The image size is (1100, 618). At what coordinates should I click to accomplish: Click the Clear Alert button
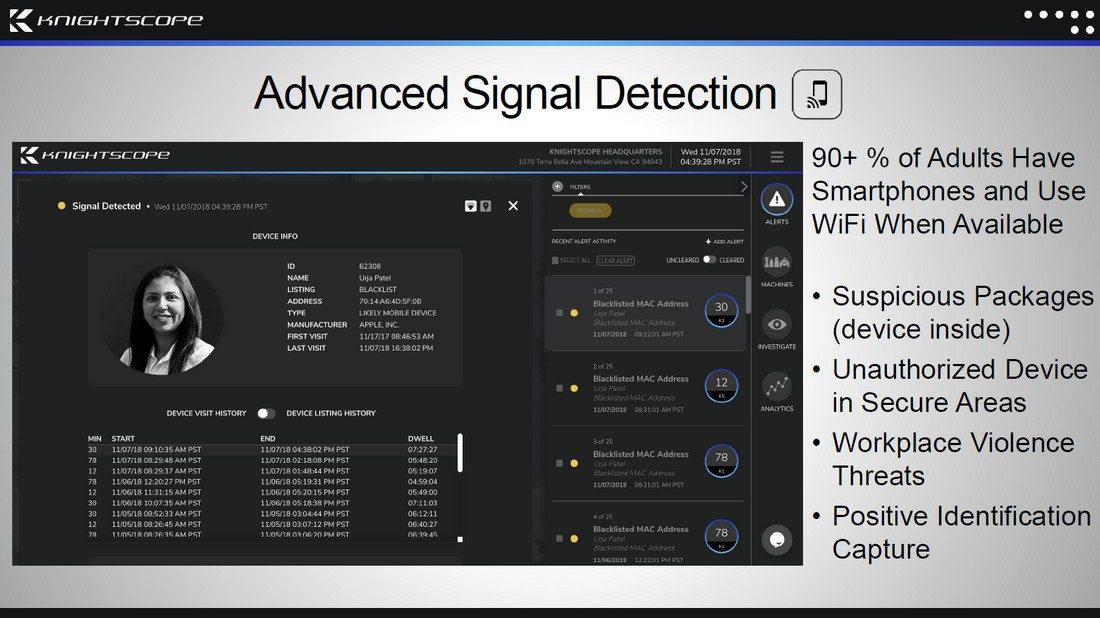coord(615,260)
